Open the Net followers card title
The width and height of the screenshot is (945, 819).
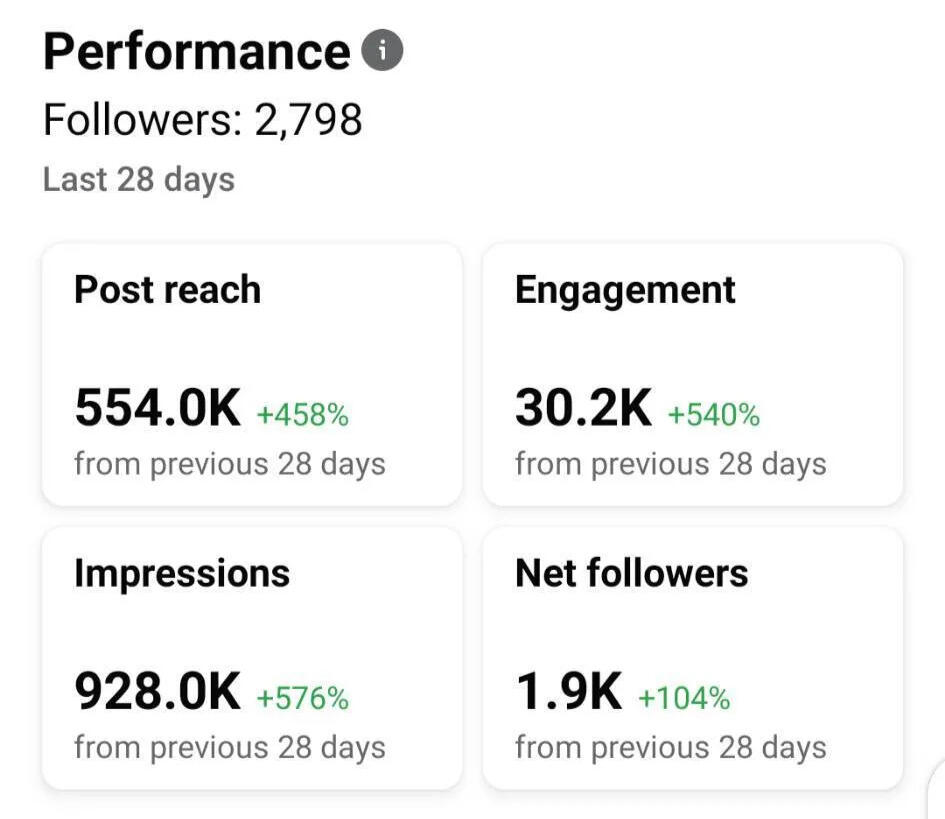[x=631, y=573]
